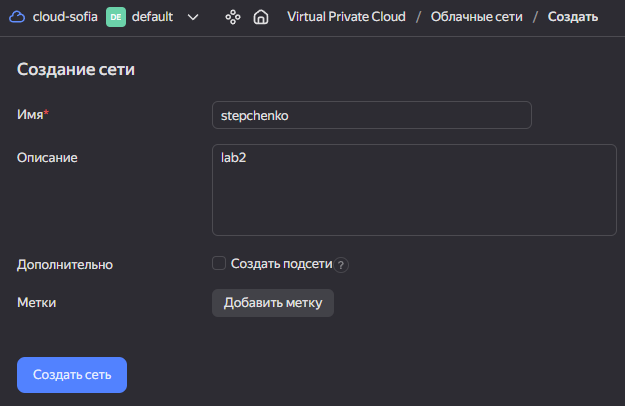
Task: Select the default folder name
Action: (152, 17)
